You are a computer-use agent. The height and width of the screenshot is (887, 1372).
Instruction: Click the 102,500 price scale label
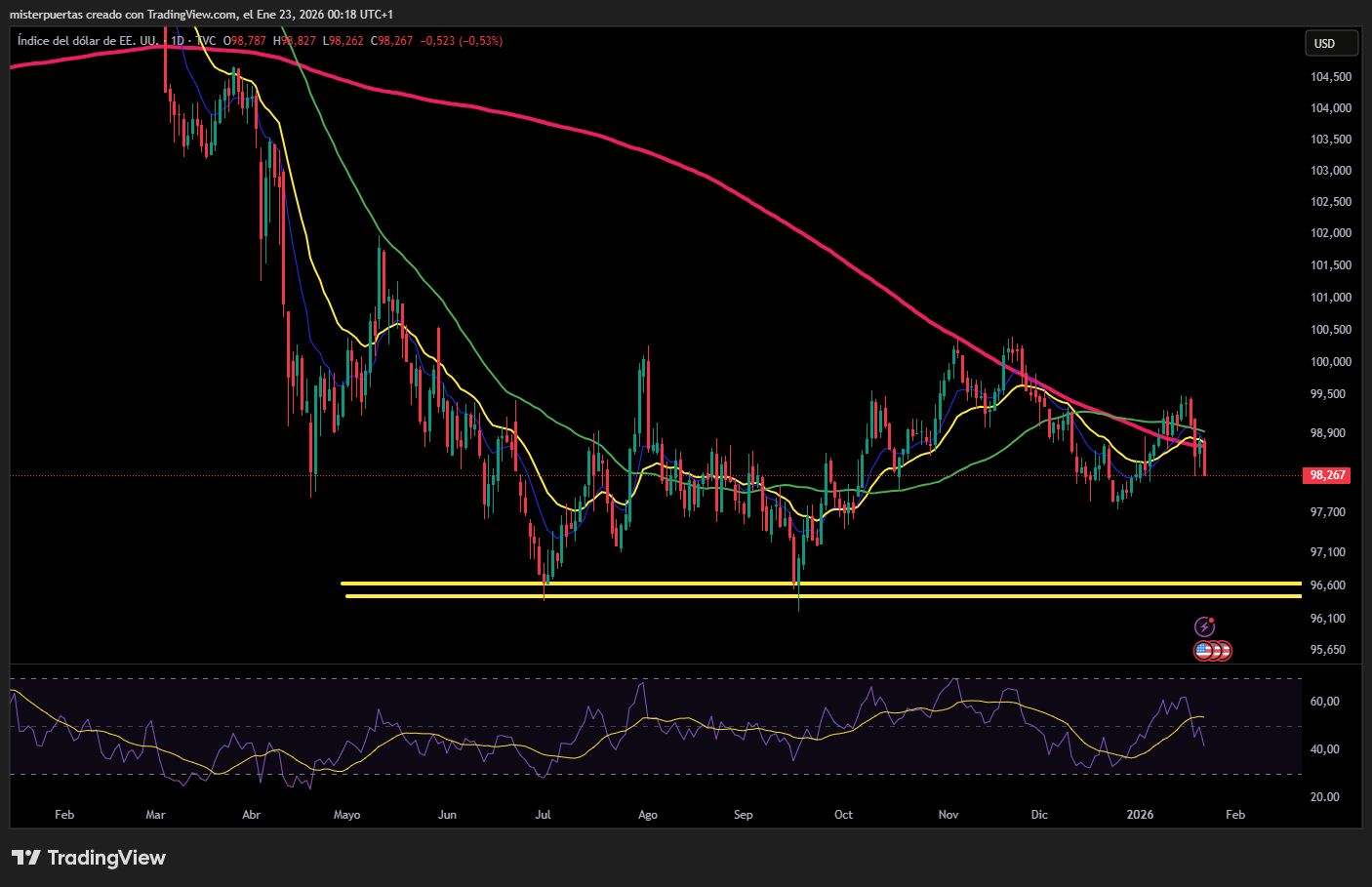coord(1331,202)
